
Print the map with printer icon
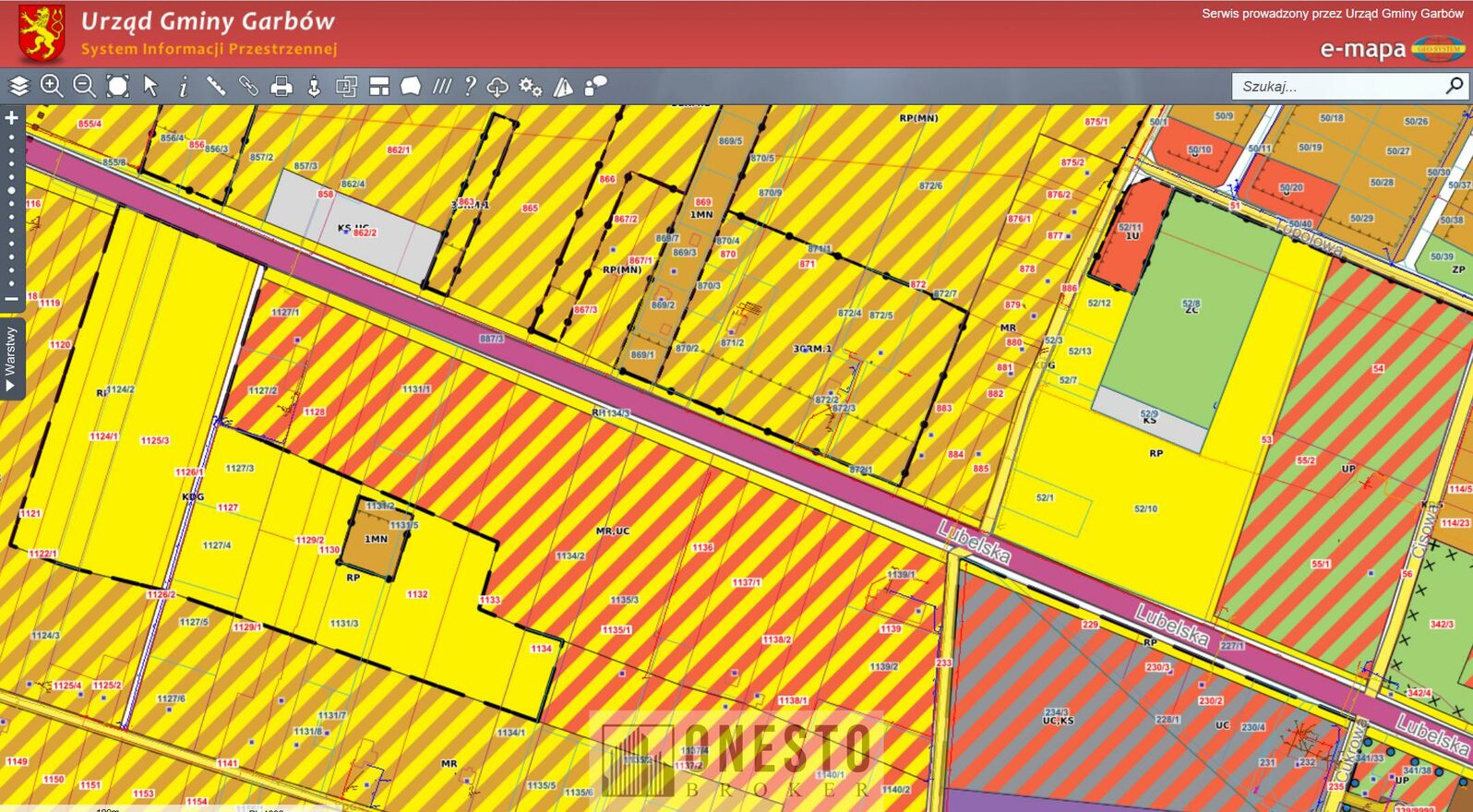281,87
